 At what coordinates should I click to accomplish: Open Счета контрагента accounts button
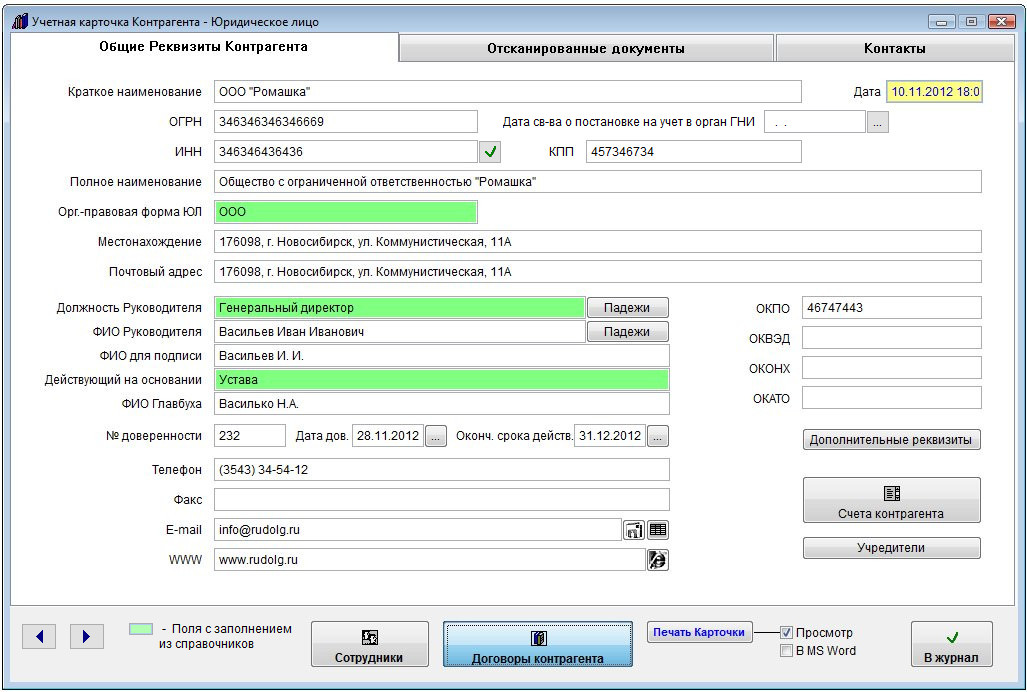tap(891, 500)
